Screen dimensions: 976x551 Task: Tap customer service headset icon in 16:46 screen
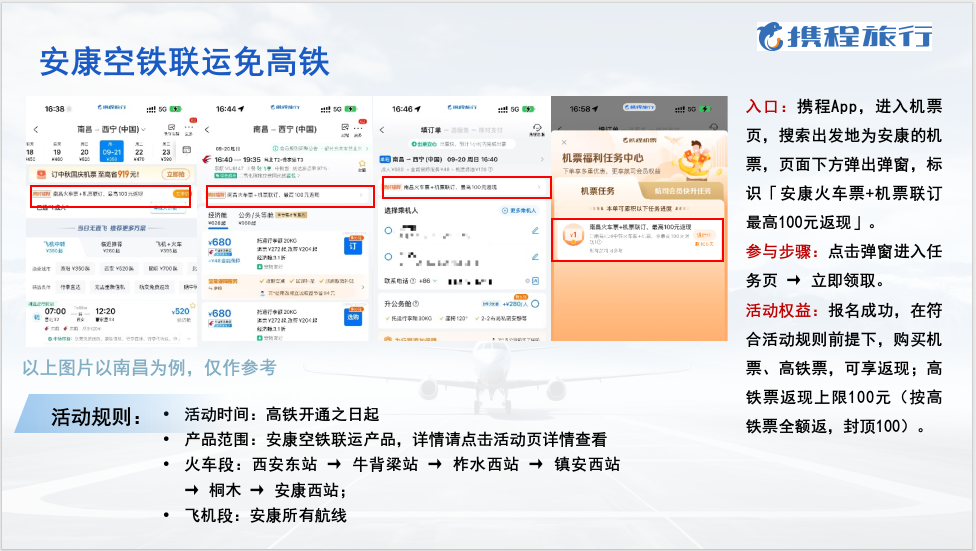(x=537, y=129)
